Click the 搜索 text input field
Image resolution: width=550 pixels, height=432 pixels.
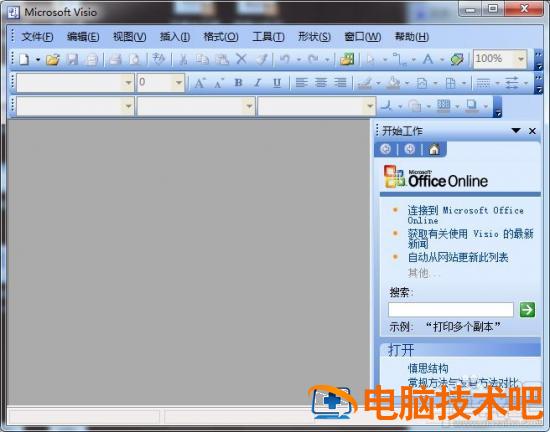[451, 310]
